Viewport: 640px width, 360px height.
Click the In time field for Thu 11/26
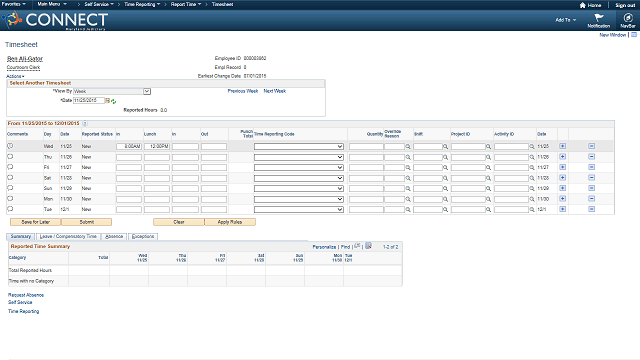129,157
